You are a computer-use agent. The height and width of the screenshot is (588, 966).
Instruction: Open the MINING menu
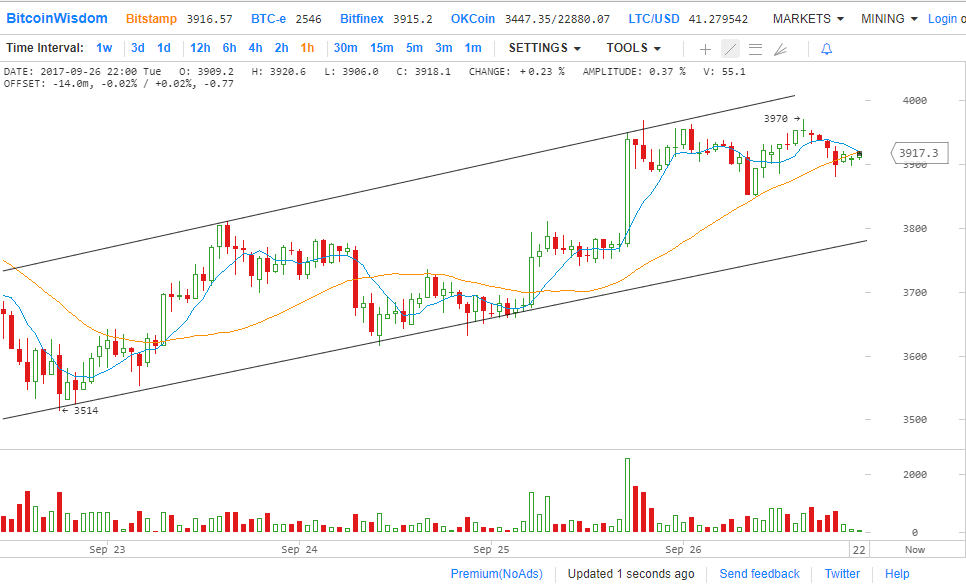pos(888,19)
